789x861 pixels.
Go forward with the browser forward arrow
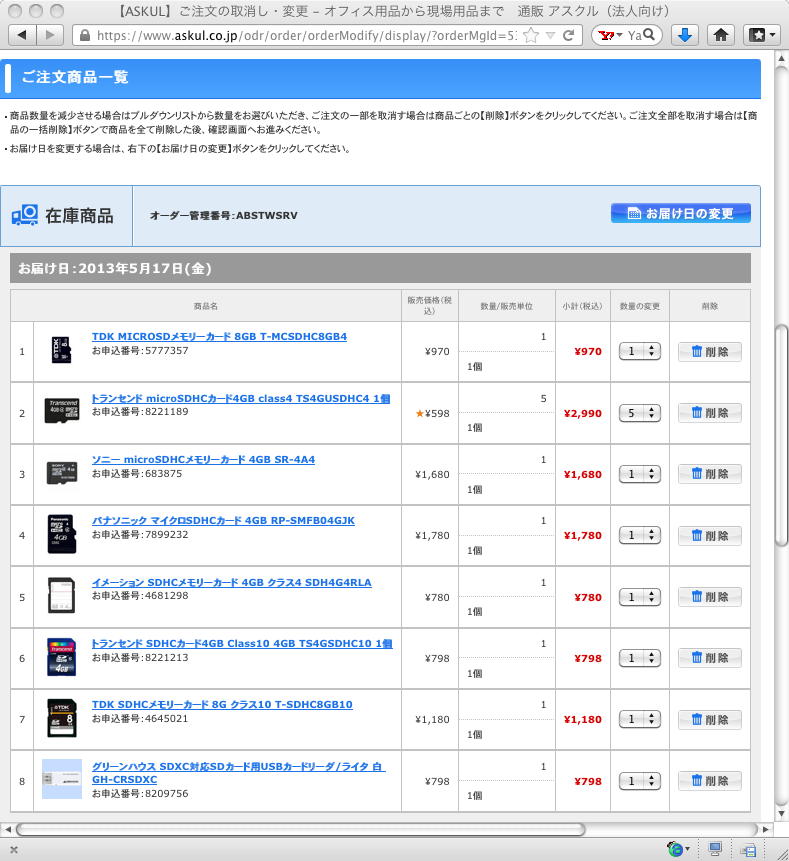point(50,35)
